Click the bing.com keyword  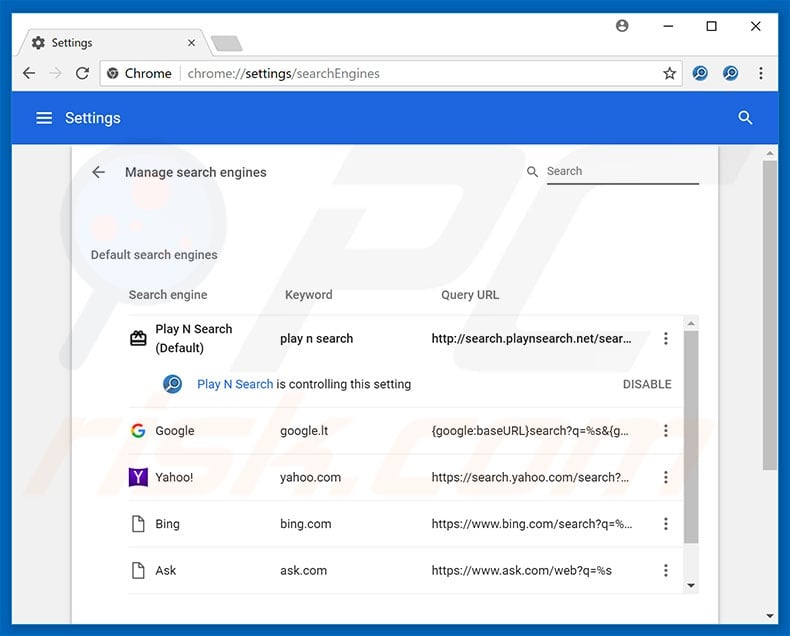306,524
